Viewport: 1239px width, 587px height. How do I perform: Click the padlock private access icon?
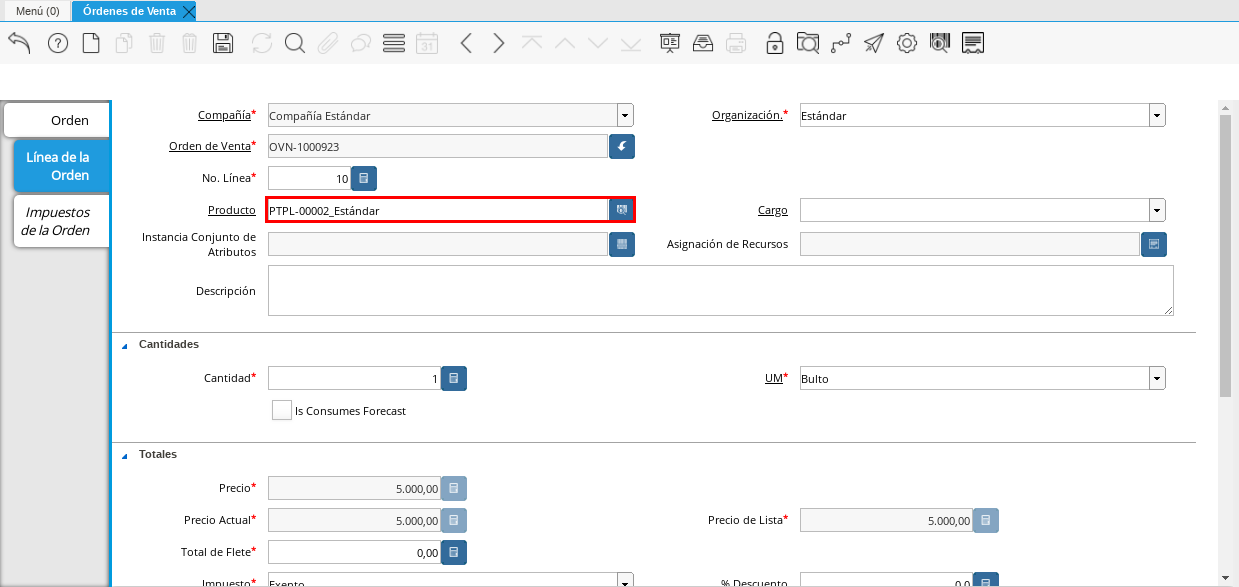(774, 43)
